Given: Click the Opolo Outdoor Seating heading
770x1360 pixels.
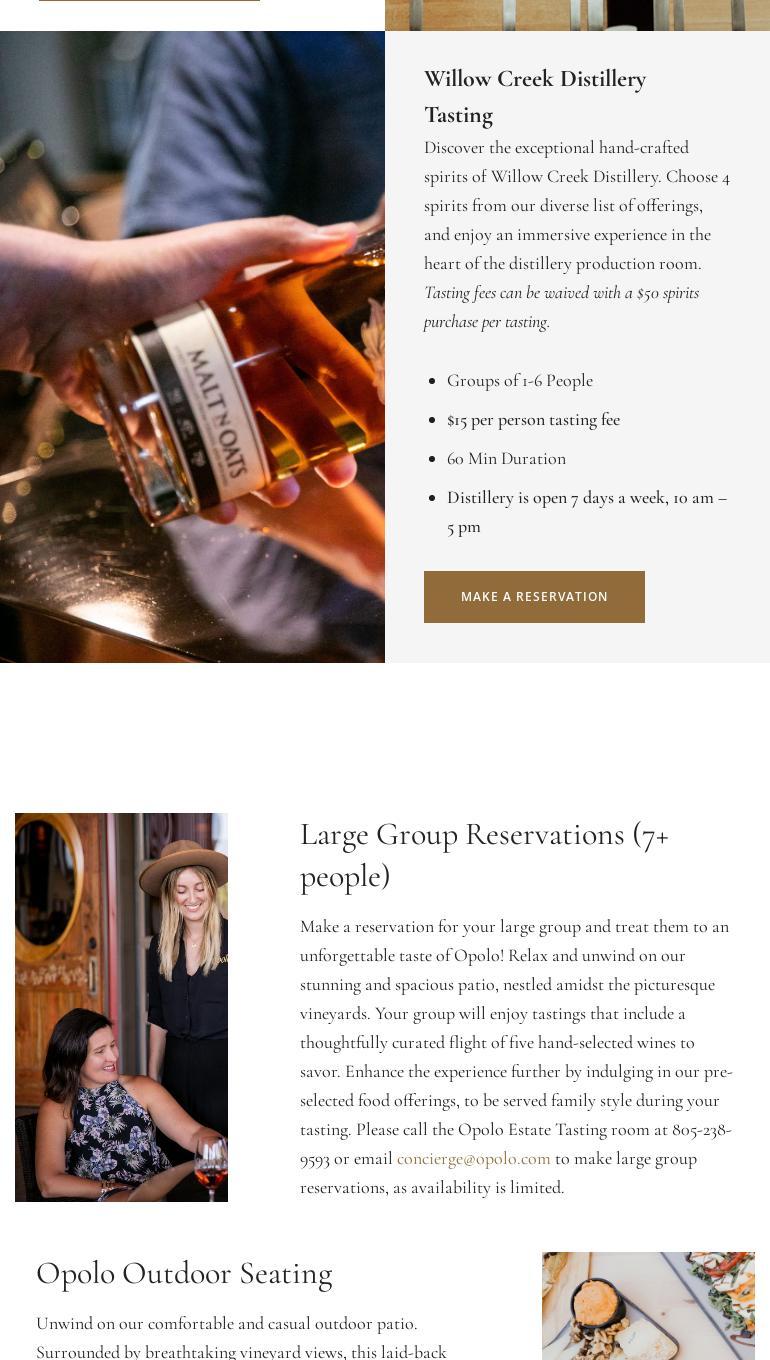Looking at the screenshot, I should point(184,1273).
